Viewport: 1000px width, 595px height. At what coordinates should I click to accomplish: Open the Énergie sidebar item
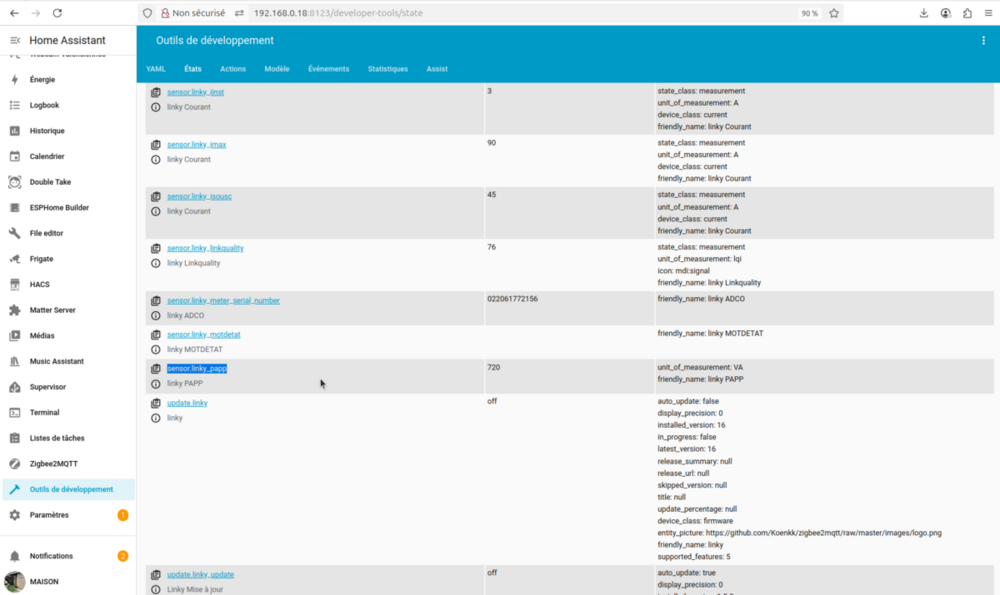point(68,80)
